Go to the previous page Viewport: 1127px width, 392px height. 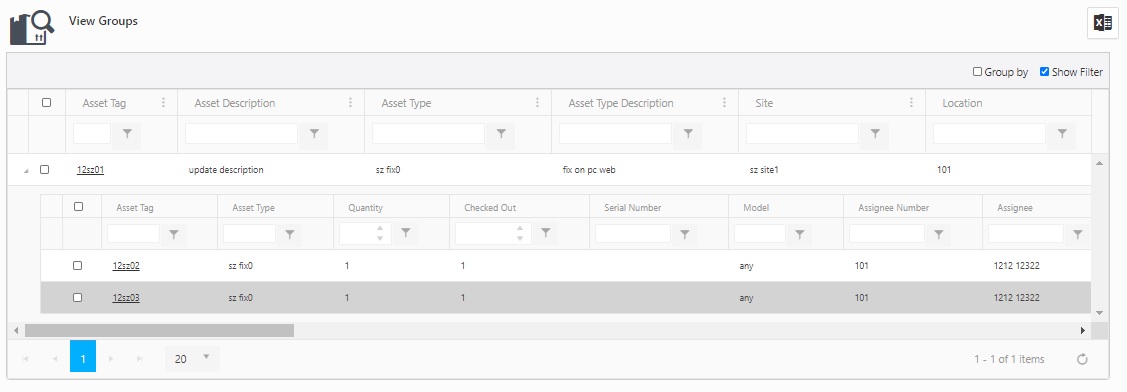coord(55,358)
